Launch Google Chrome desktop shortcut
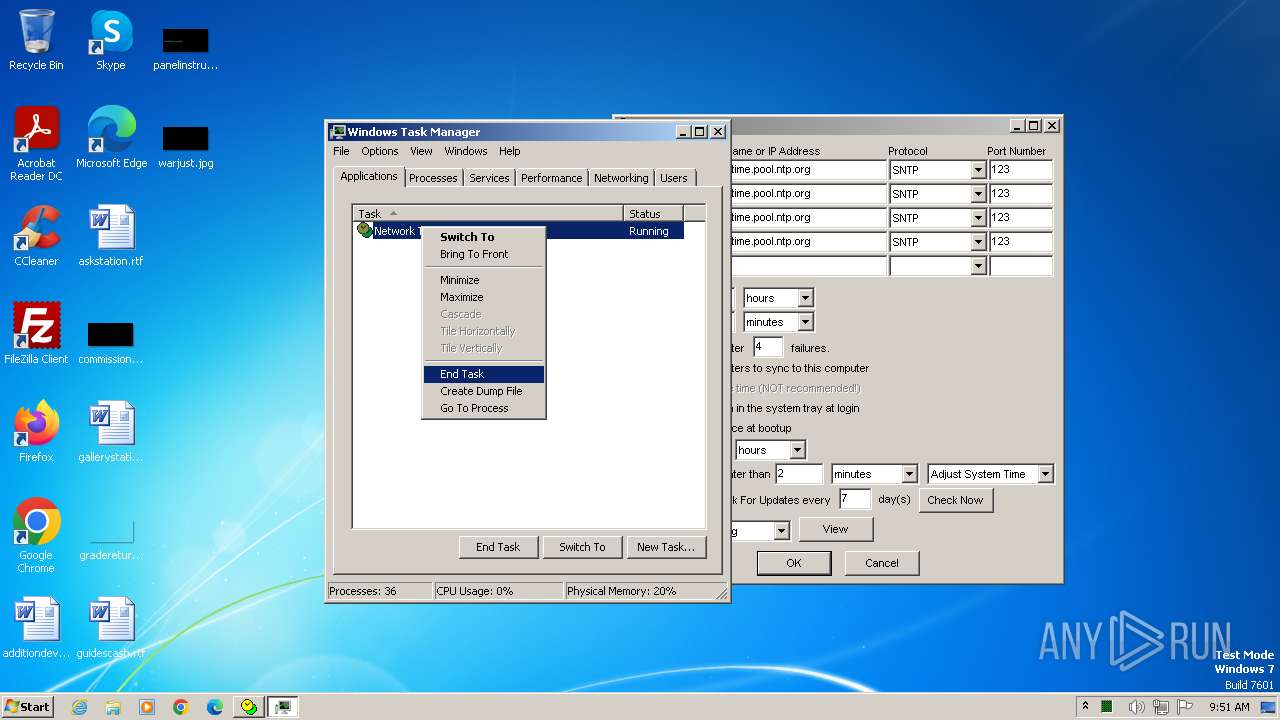 (36, 535)
